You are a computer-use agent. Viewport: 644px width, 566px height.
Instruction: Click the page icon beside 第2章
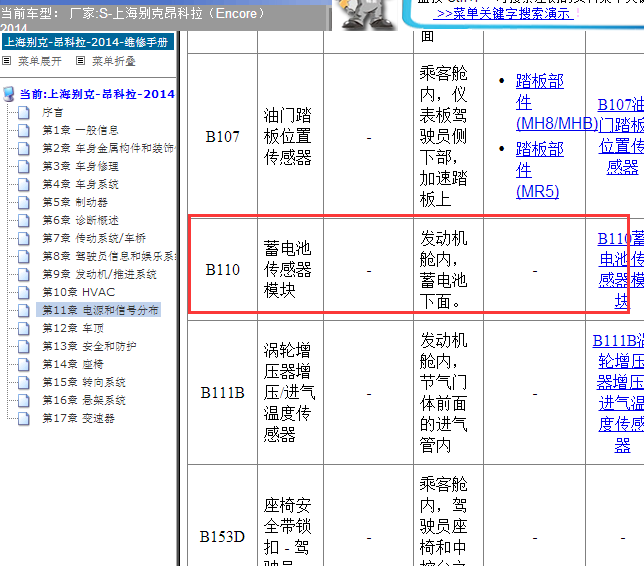tap(24, 148)
